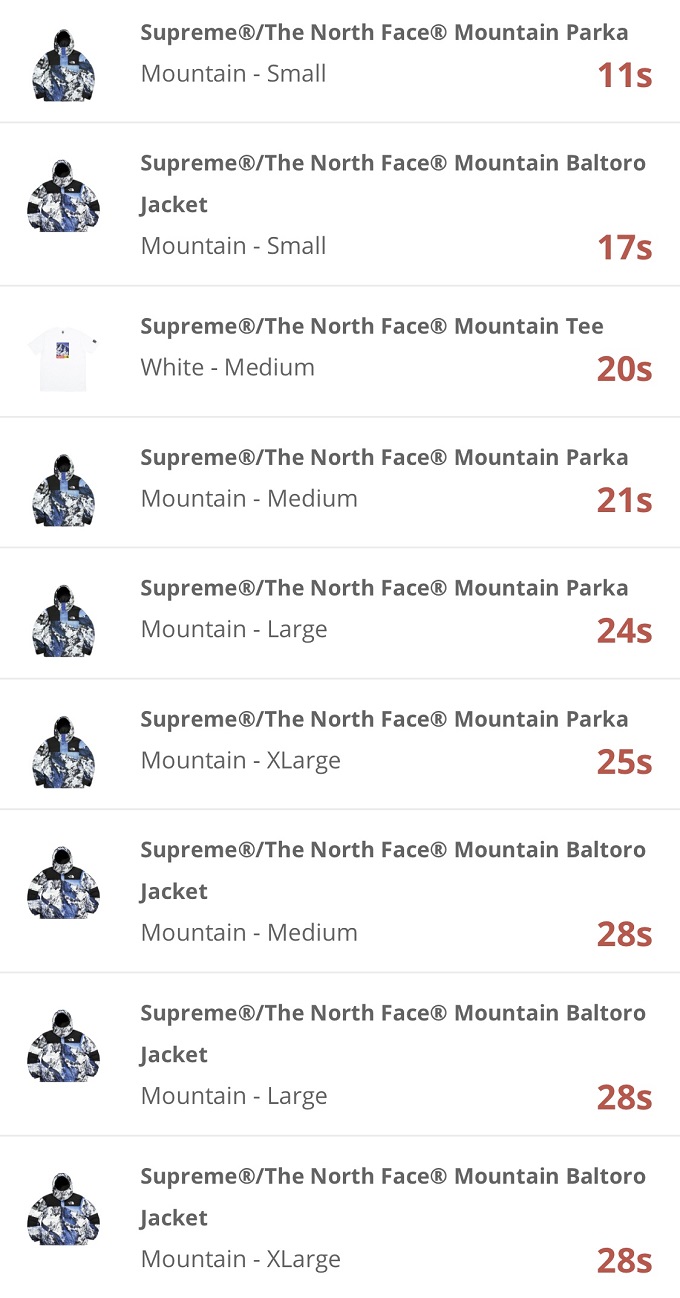Click the "White - Medium" variant text
Image resolution: width=680 pixels, height=1298 pixels.
point(228,367)
